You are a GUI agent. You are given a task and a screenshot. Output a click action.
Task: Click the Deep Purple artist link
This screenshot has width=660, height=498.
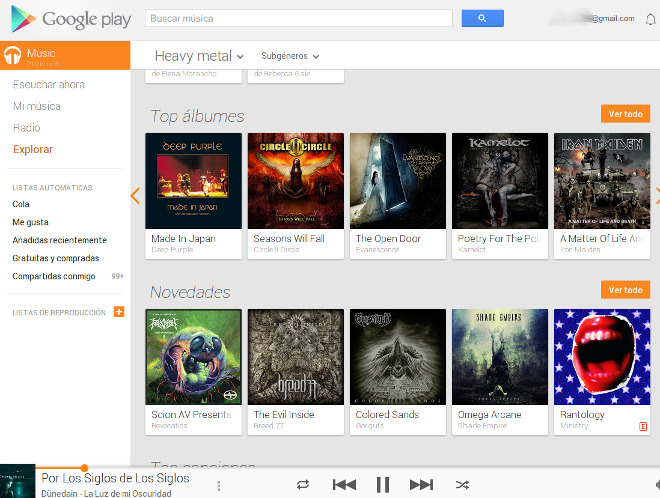tap(172, 250)
